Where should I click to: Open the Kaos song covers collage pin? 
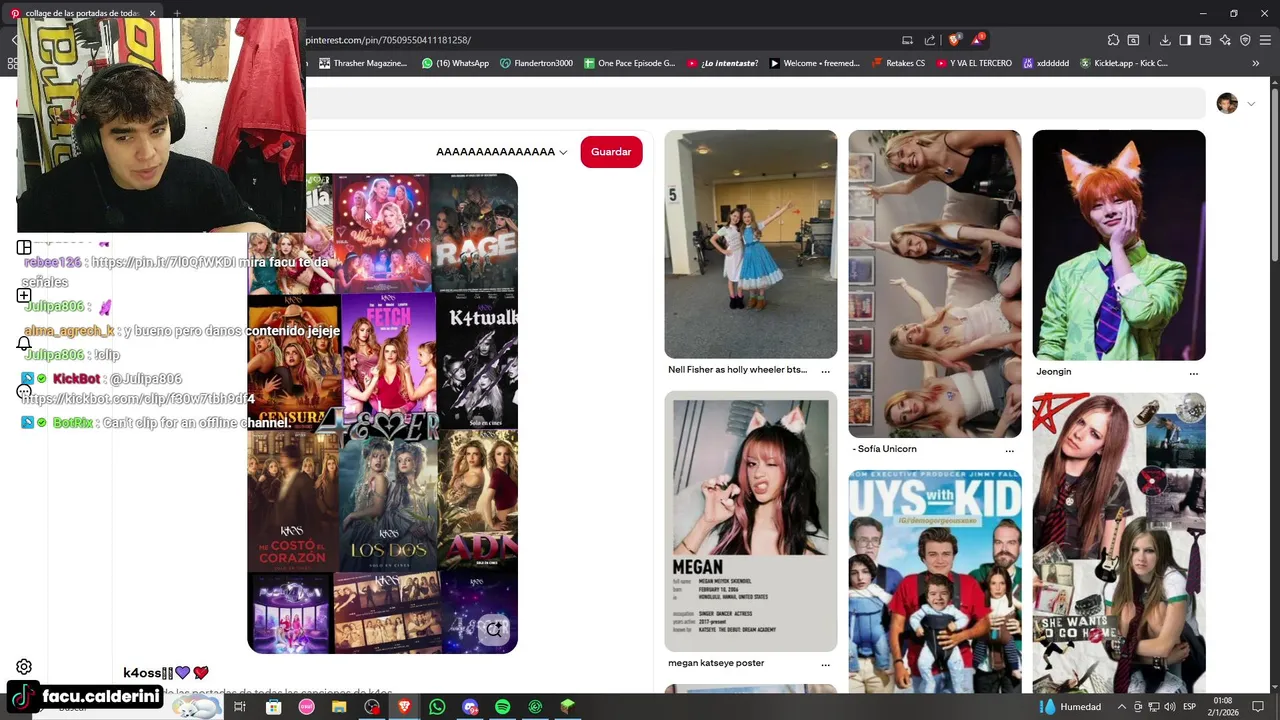[x=382, y=413]
